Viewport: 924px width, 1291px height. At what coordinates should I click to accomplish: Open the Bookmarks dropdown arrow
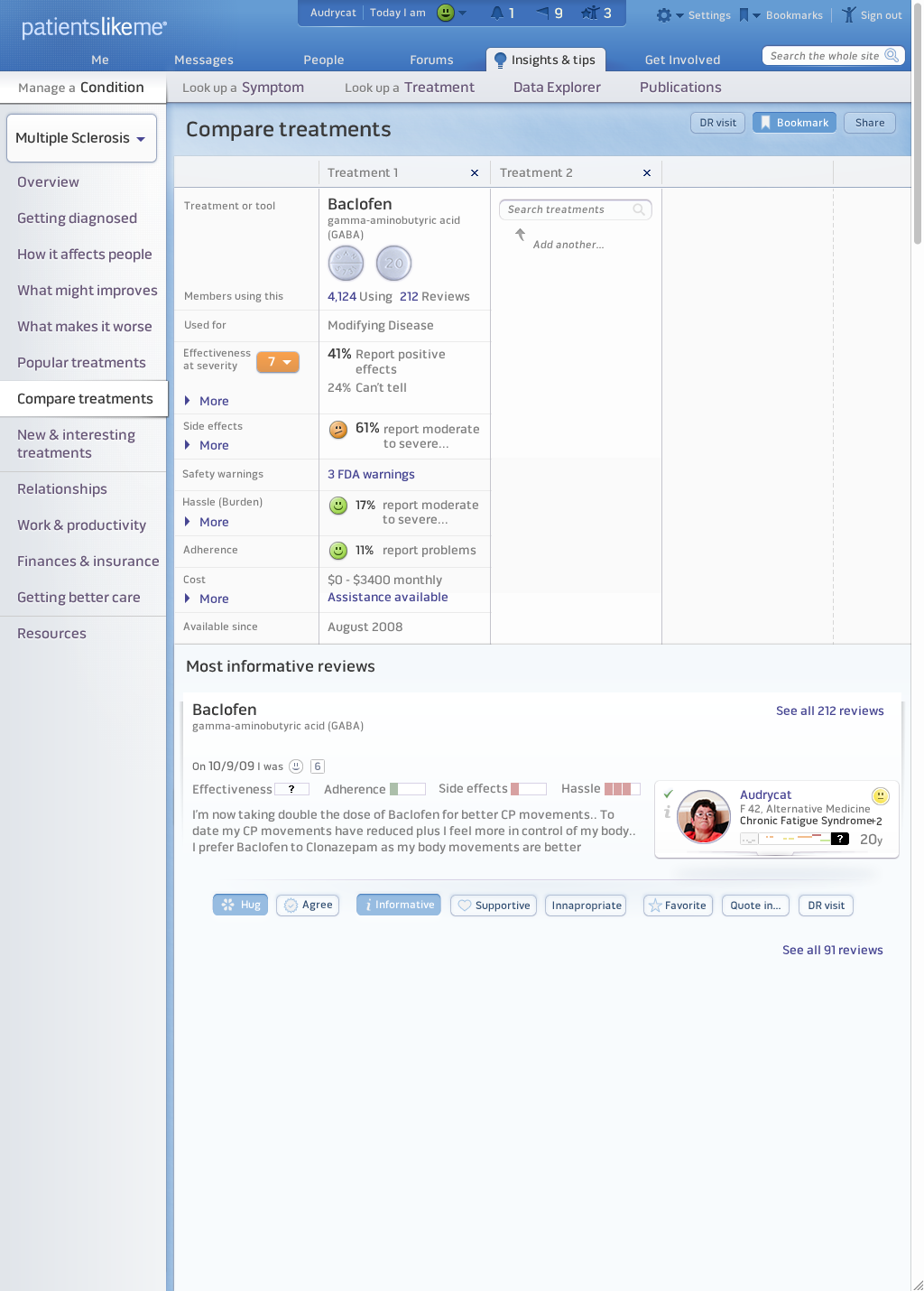[757, 16]
